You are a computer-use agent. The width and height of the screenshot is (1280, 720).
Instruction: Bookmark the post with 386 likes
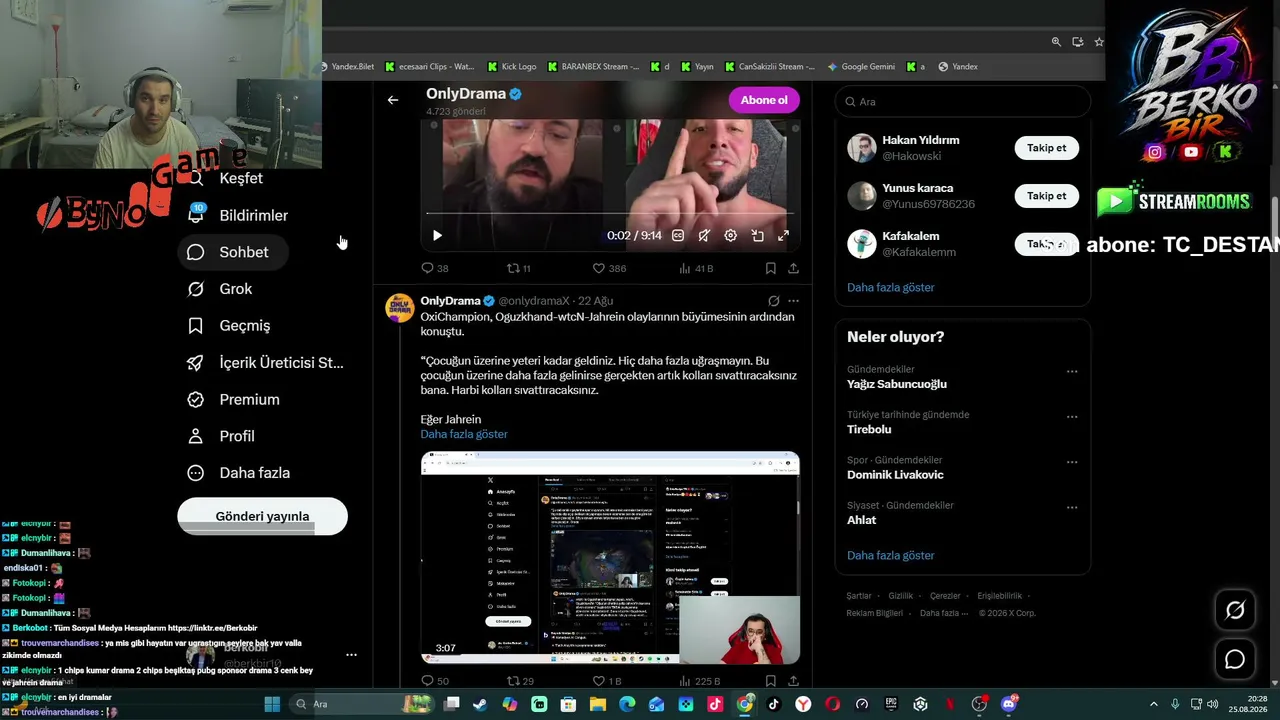770,268
